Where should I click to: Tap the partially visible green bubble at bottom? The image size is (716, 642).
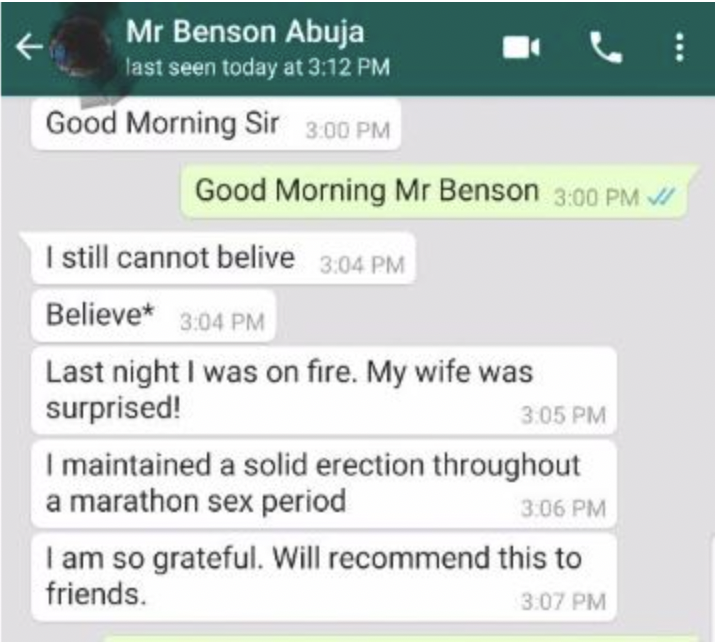coord(401,637)
